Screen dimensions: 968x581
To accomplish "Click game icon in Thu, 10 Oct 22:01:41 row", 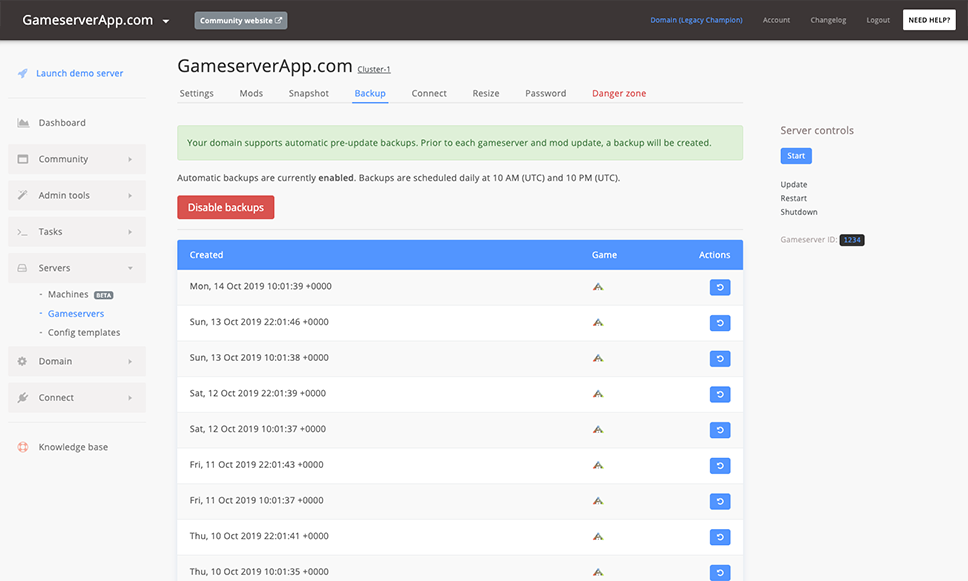I will (598, 537).
